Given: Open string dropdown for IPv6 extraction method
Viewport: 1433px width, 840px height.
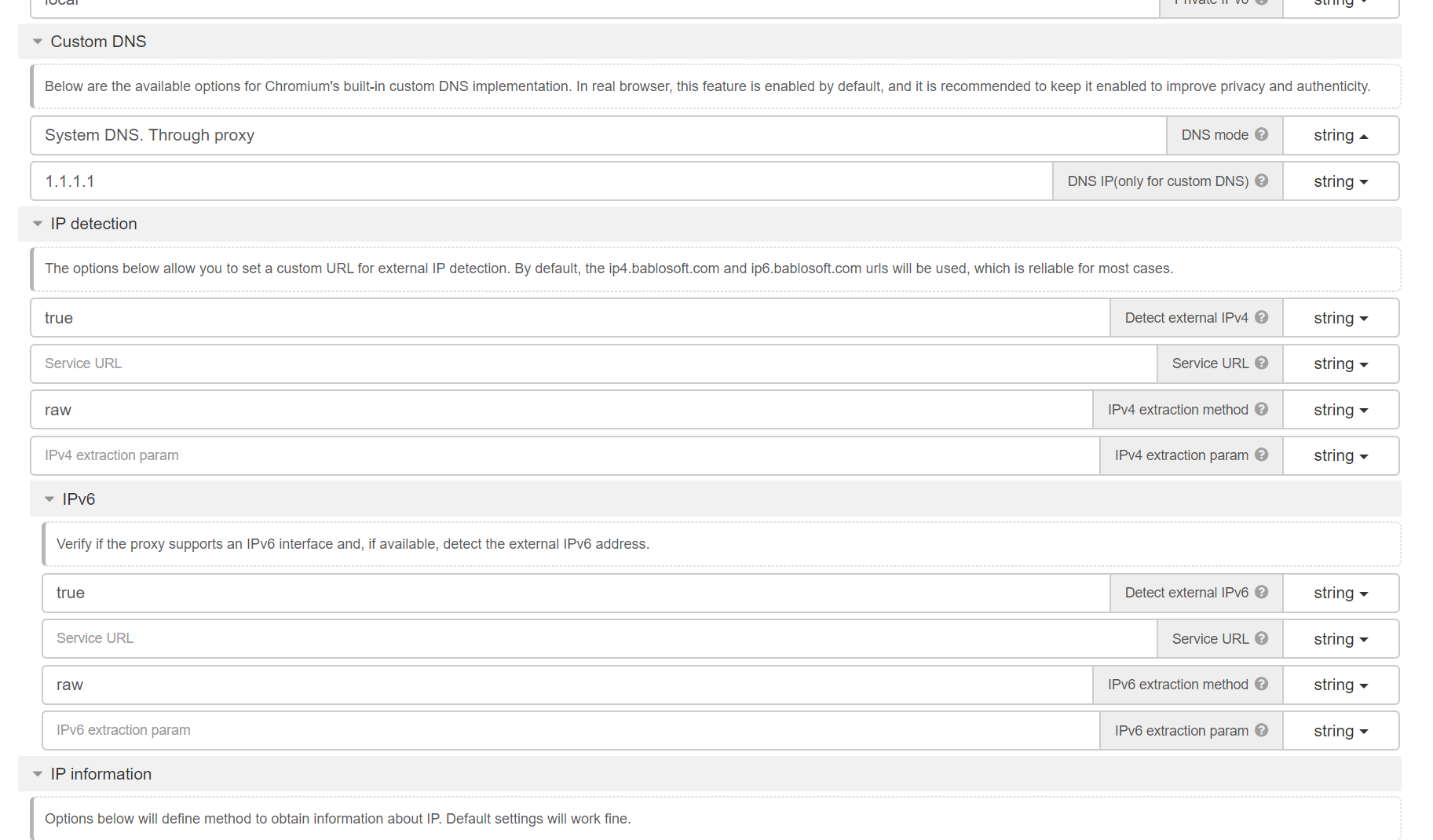Looking at the screenshot, I should click(x=1340, y=685).
